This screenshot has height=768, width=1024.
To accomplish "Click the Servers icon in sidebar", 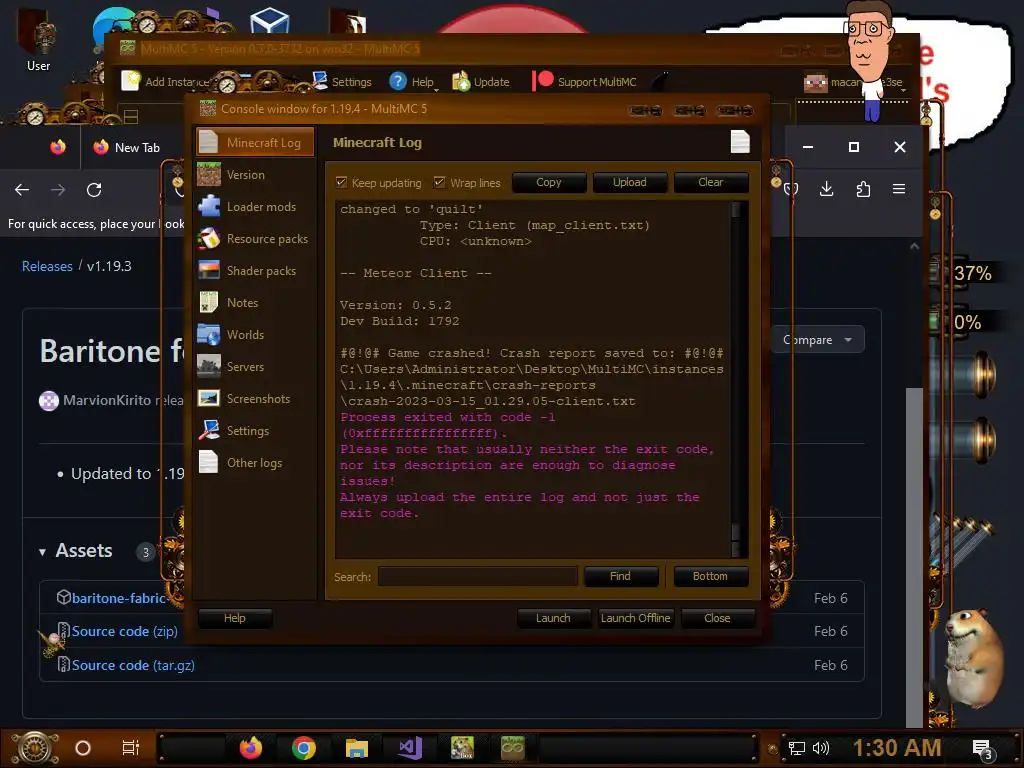I will (x=208, y=366).
